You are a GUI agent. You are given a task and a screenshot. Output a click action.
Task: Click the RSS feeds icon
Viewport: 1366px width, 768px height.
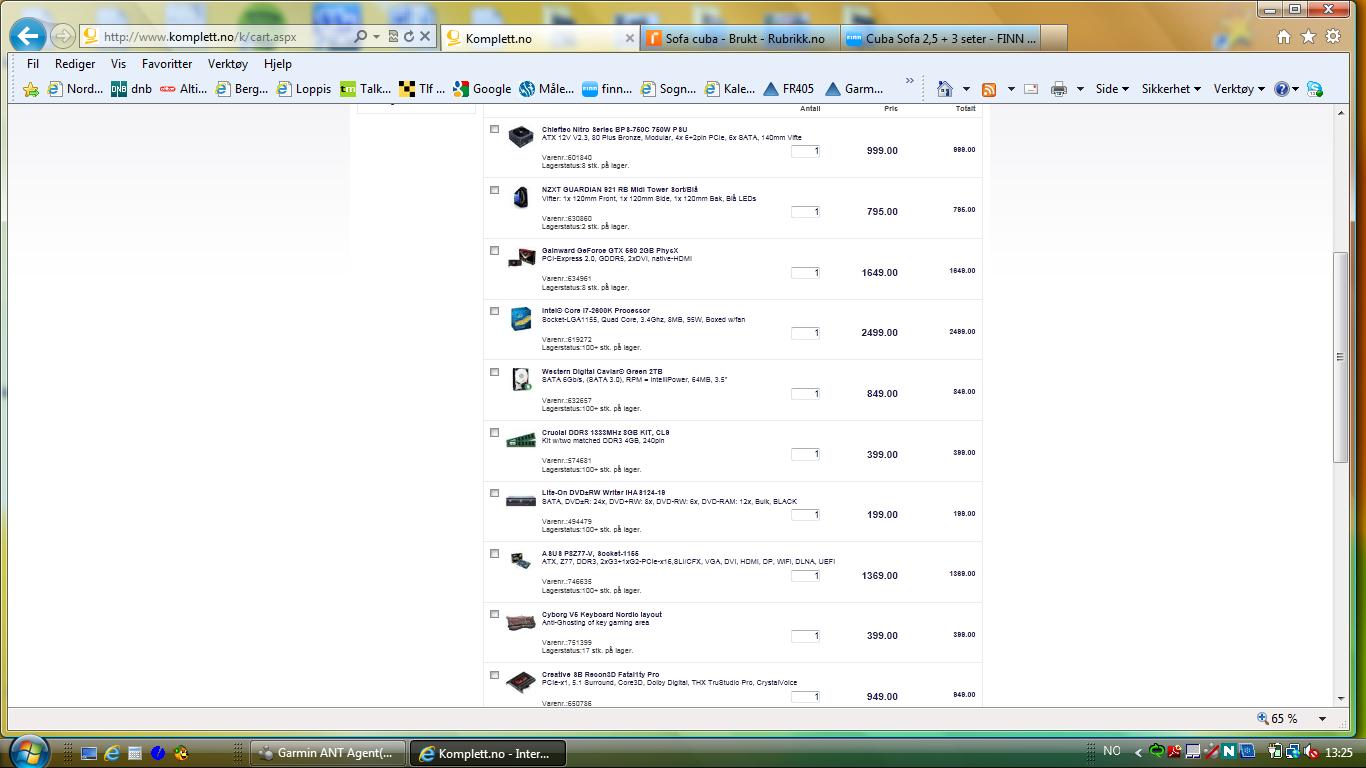click(989, 89)
